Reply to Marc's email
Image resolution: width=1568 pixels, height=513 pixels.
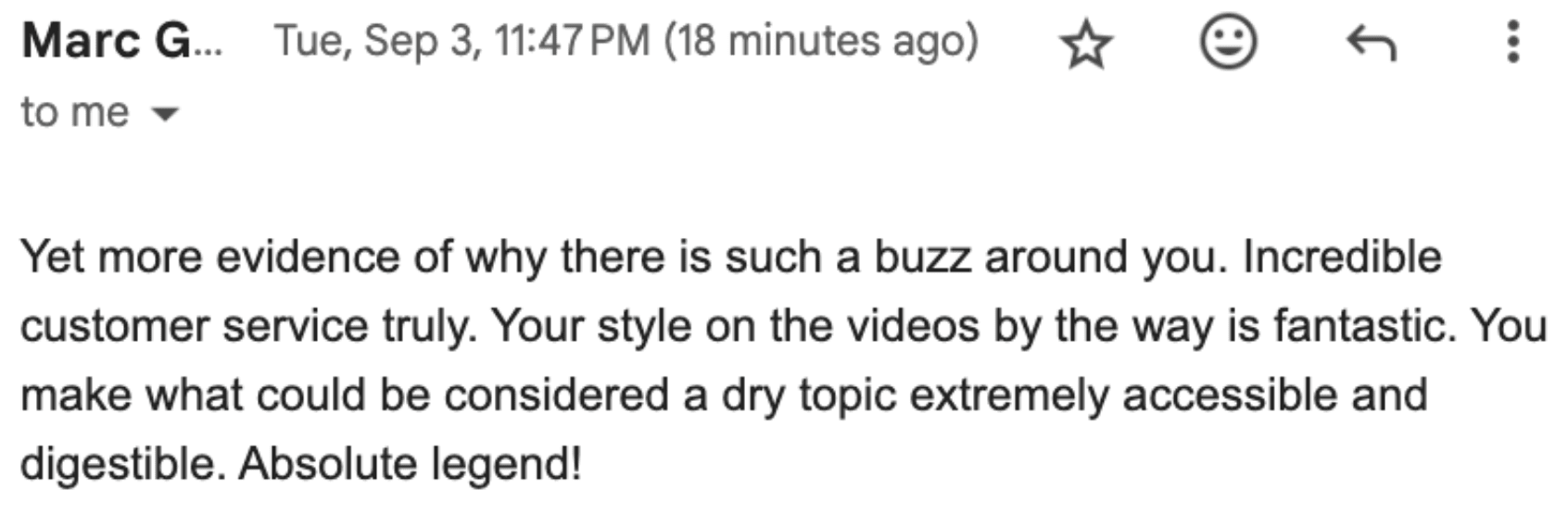click(x=1371, y=43)
